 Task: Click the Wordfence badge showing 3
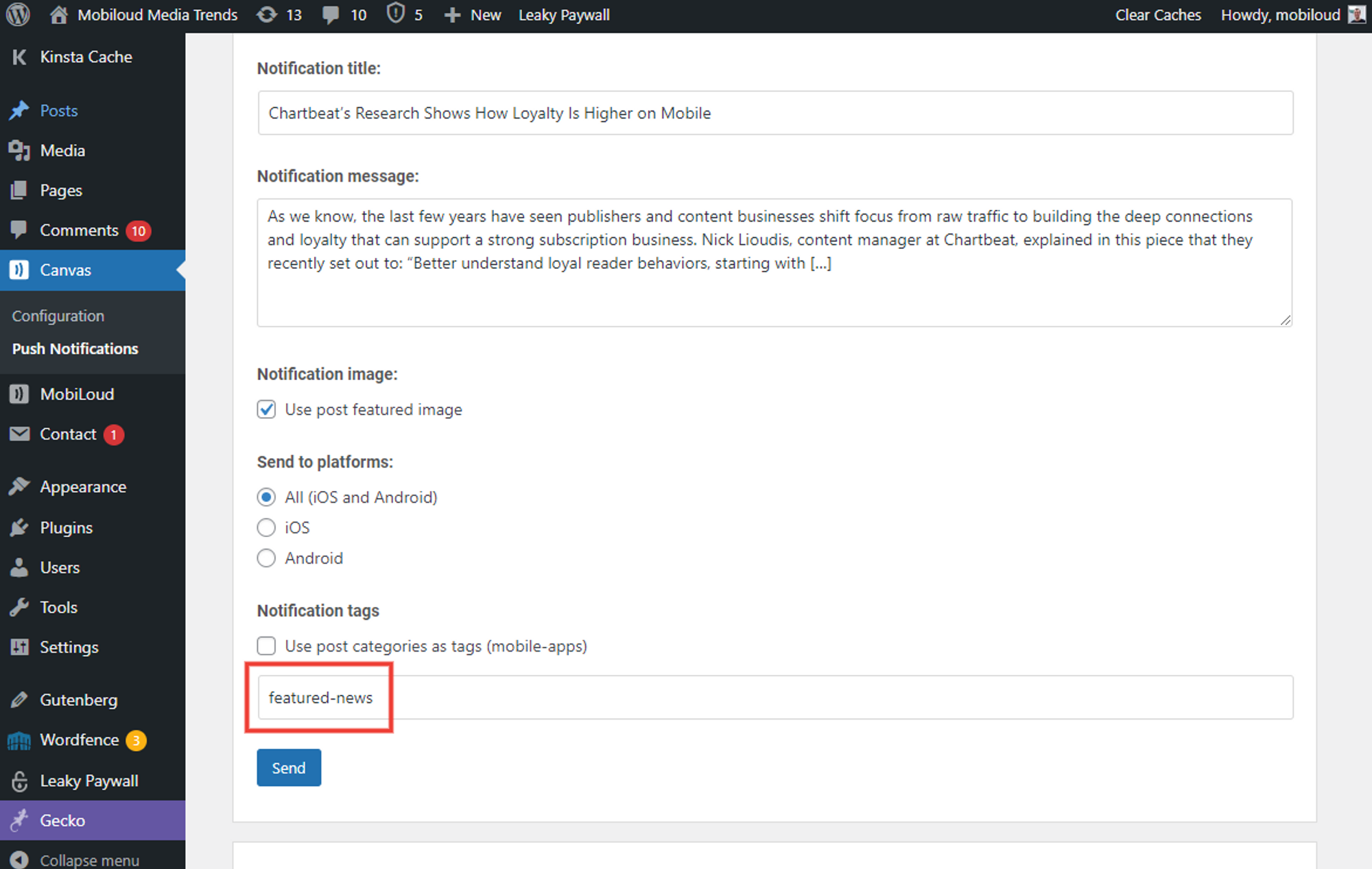[136, 741]
